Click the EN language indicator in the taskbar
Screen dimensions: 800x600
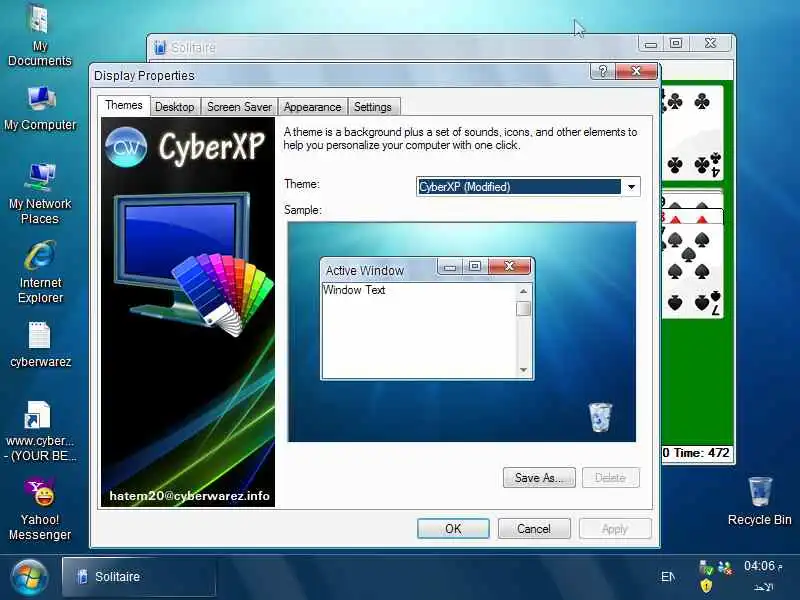(x=667, y=577)
